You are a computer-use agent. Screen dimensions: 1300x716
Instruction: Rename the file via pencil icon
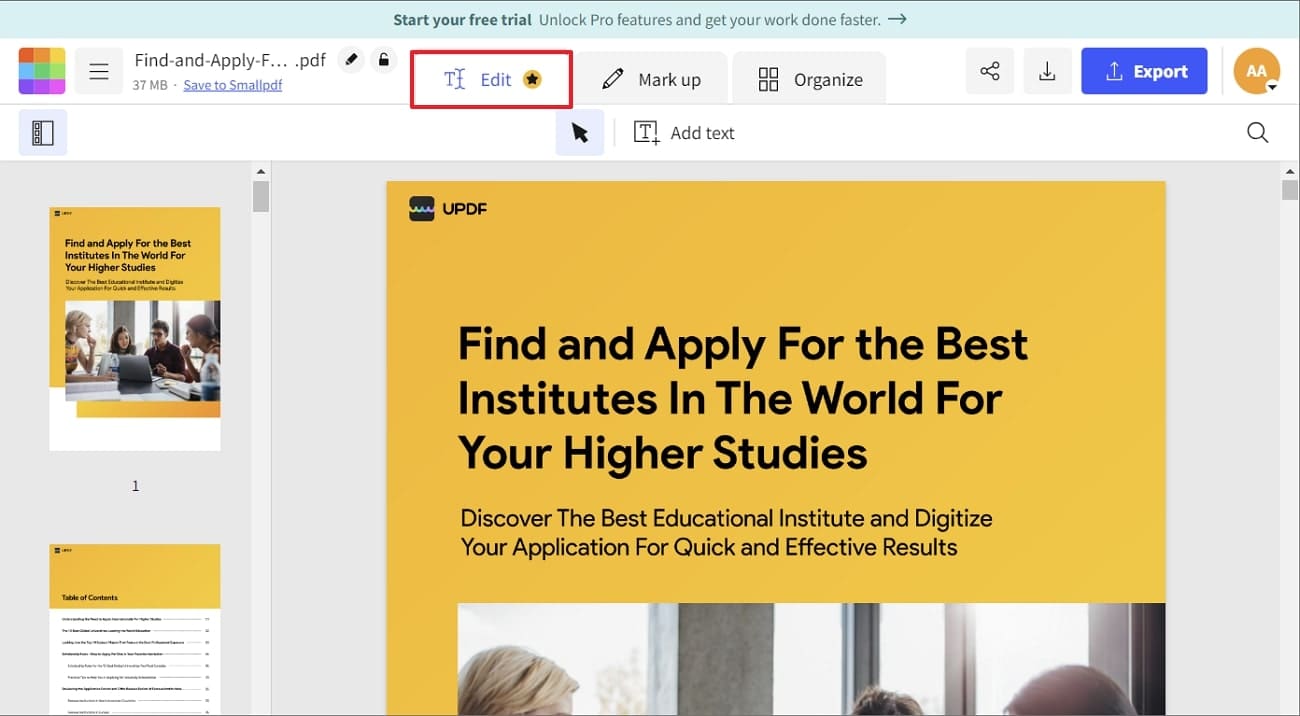(350, 60)
